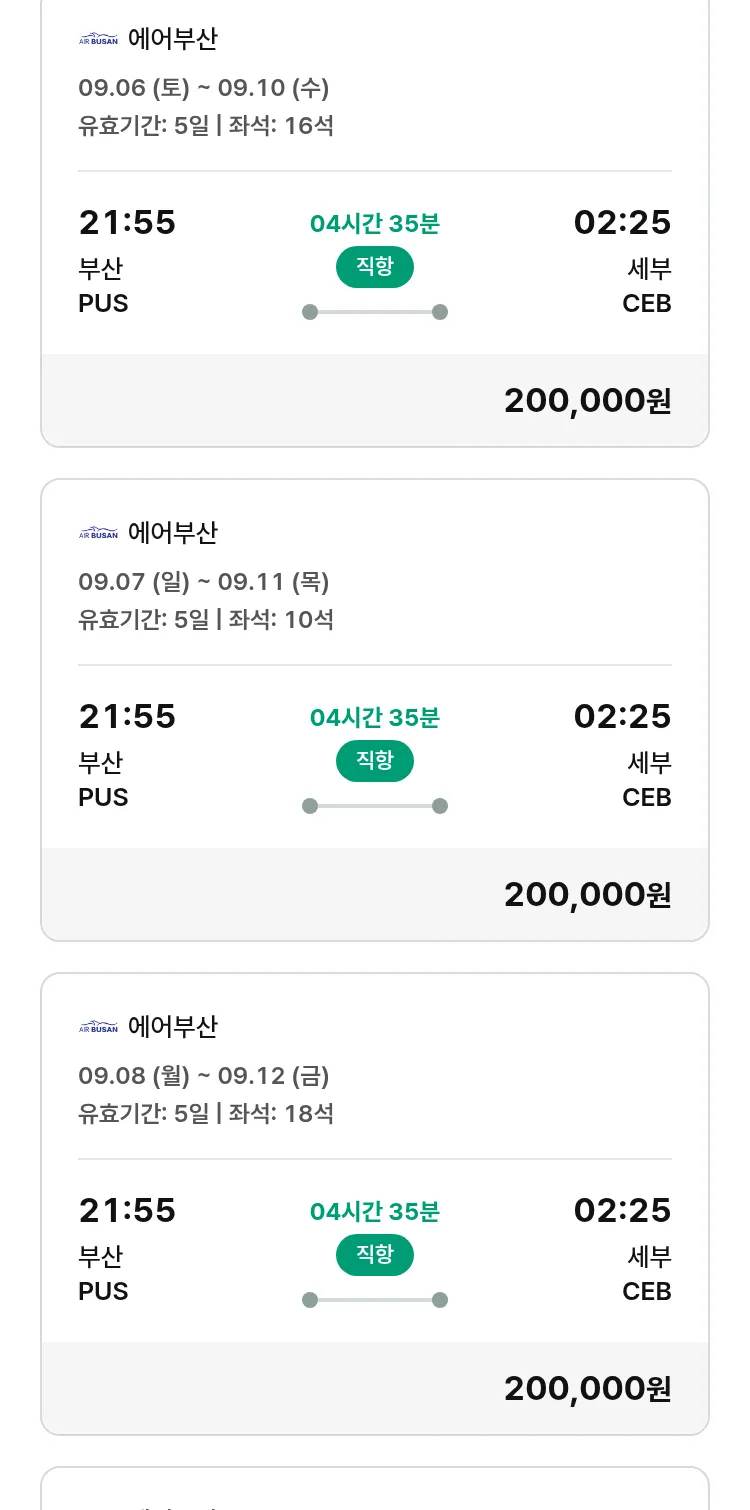Click the 02:25 arrival time on 09.07 flight
Screen dimensions: 750x1510
click(x=622, y=716)
